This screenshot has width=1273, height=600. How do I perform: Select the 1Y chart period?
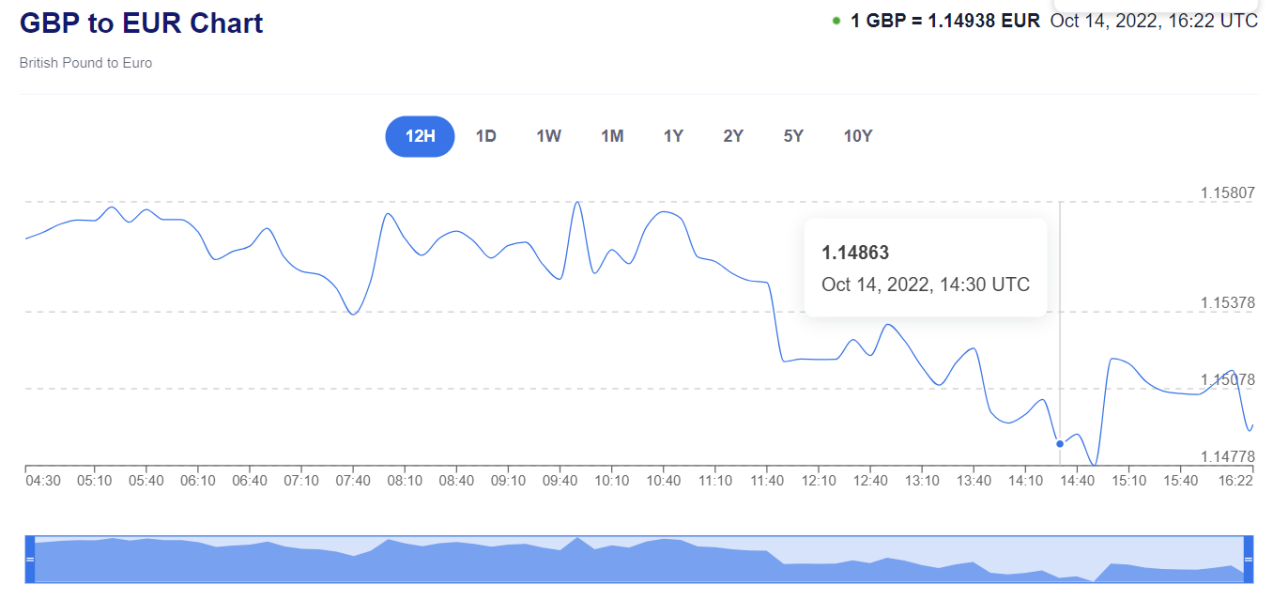coord(673,137)
